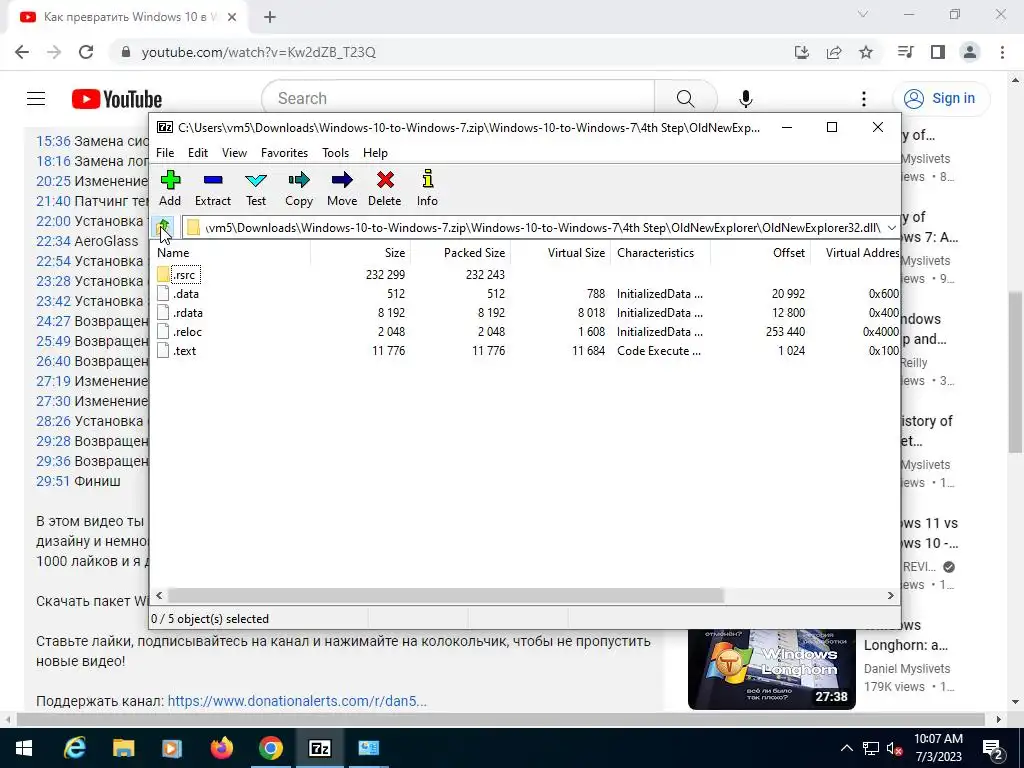Screen dimensions: 1024x768
Task: Click the YouTube Sign in button
Action: click(x=941, y=99)
